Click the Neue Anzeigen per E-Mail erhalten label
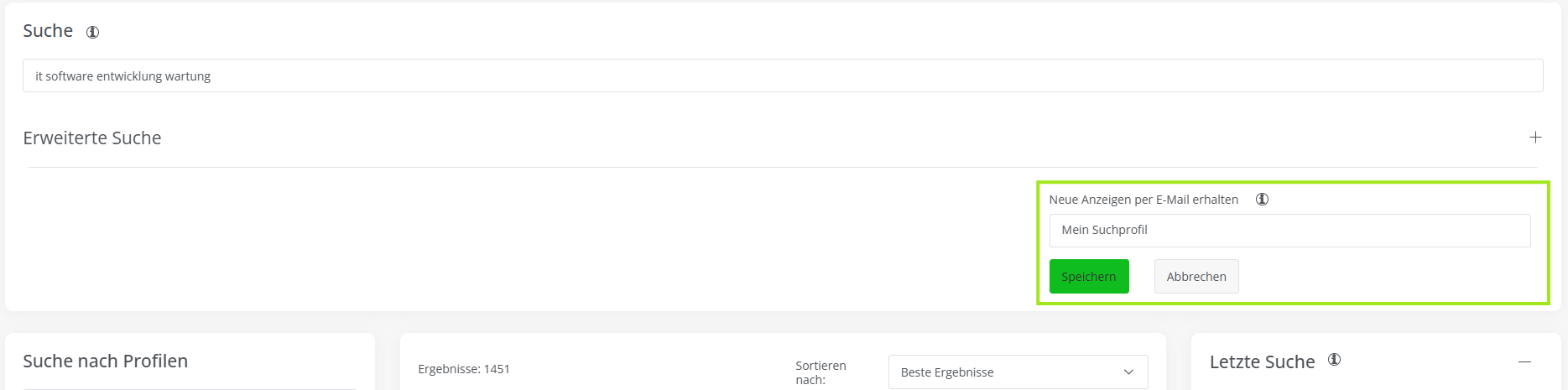Viewport: 1568px width, 390px height. (1143, 200)
